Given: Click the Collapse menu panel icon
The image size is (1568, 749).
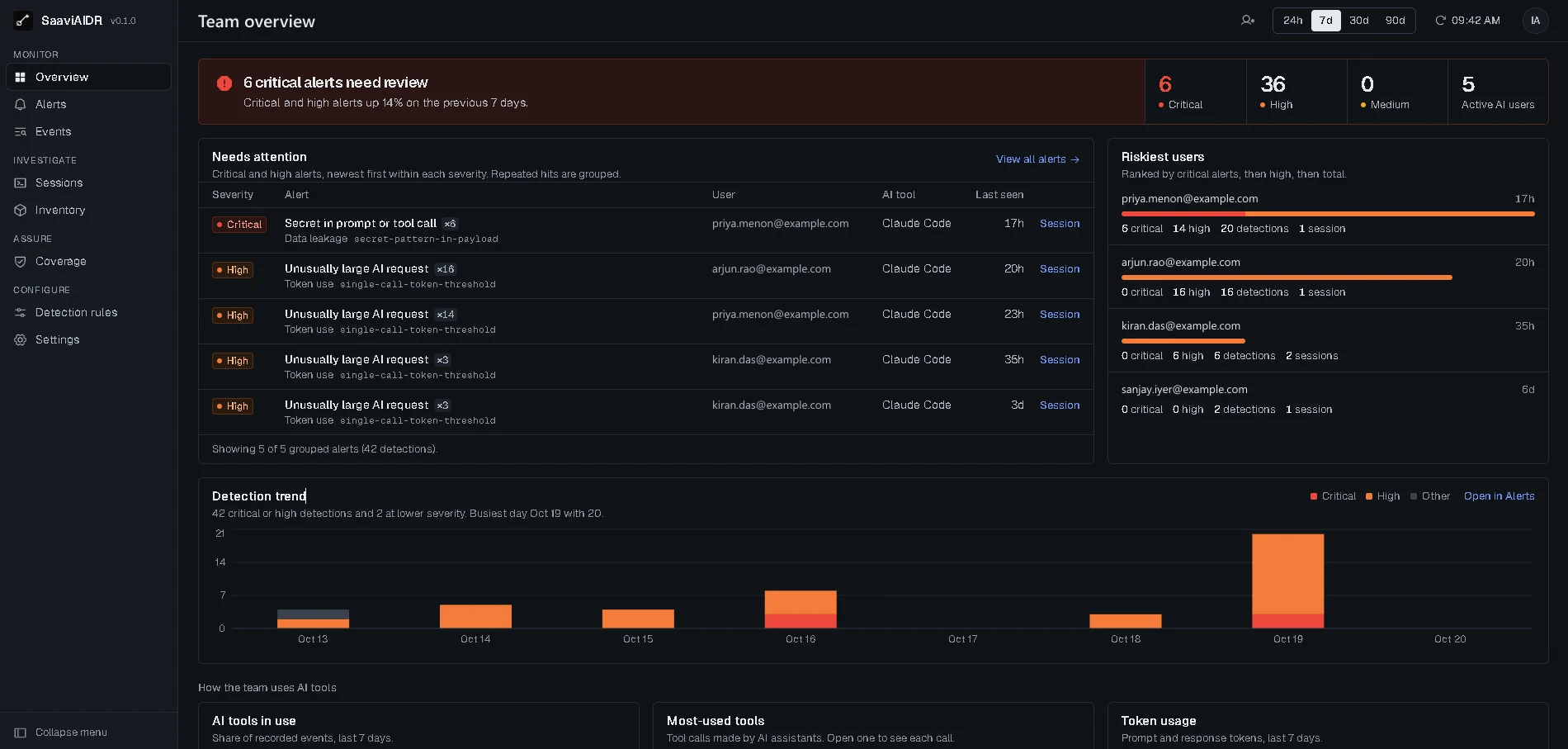Looking at the screenshot, I should pyautogui.click(x=21, y=732).
